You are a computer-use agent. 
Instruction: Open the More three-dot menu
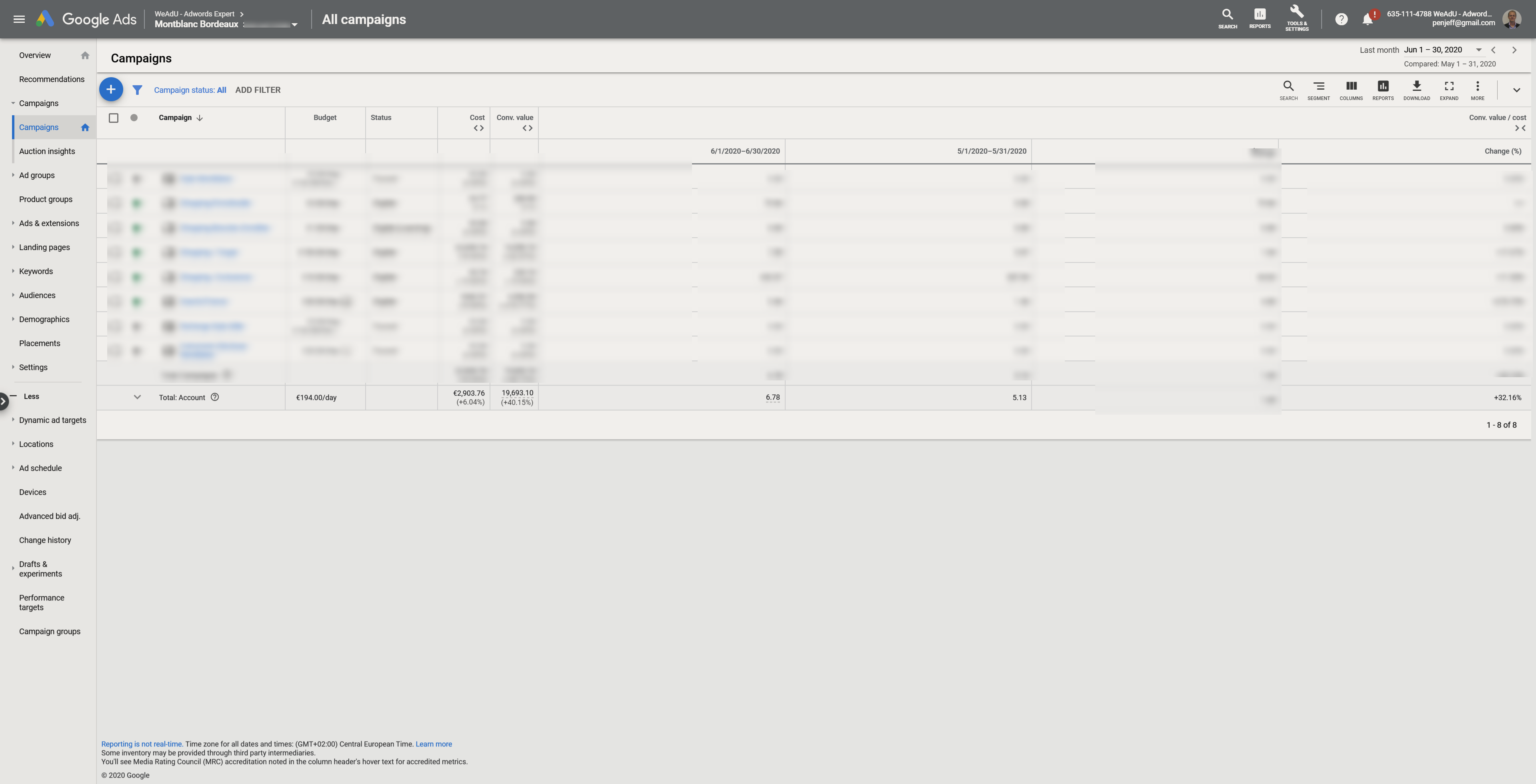pos(1477,90)
